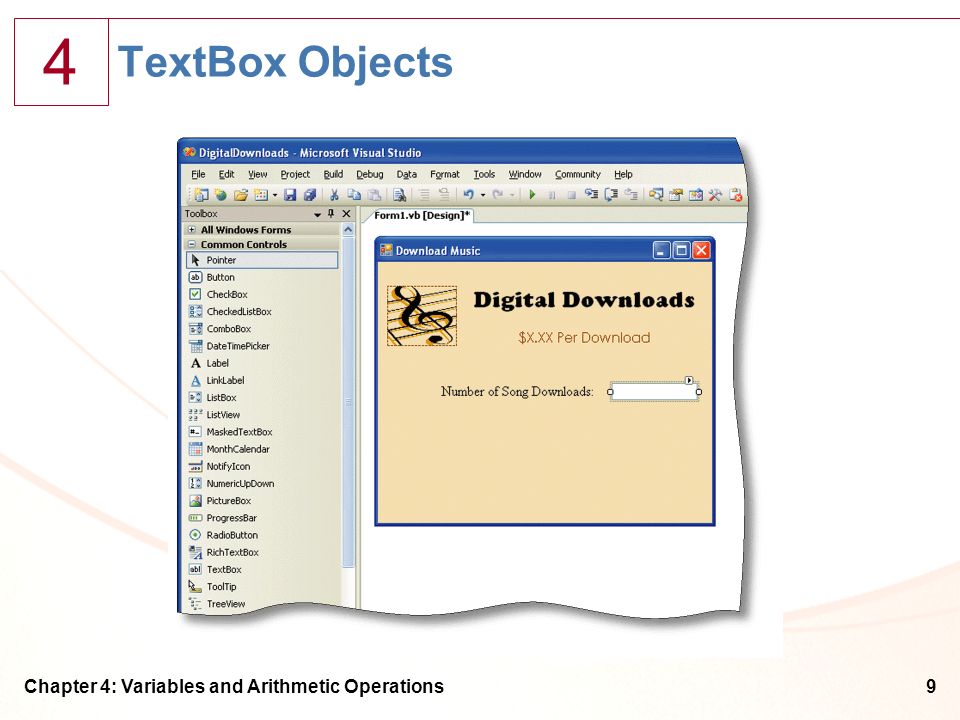Click the Toolbox scroll up arrow
This screenshot has width=960, height=720.
348,230
